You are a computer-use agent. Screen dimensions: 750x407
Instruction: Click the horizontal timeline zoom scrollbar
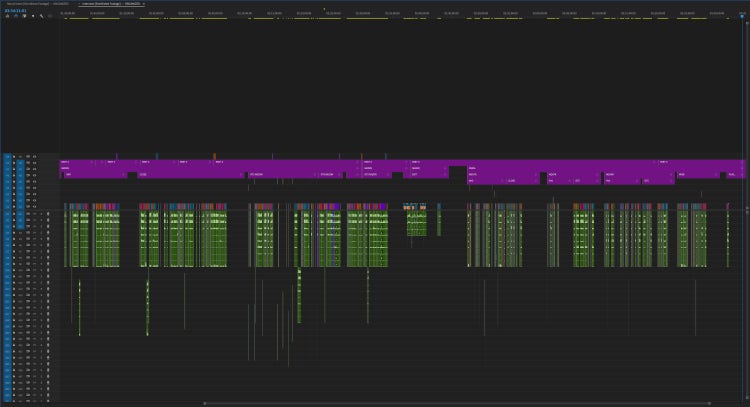[x=457, y=403]
